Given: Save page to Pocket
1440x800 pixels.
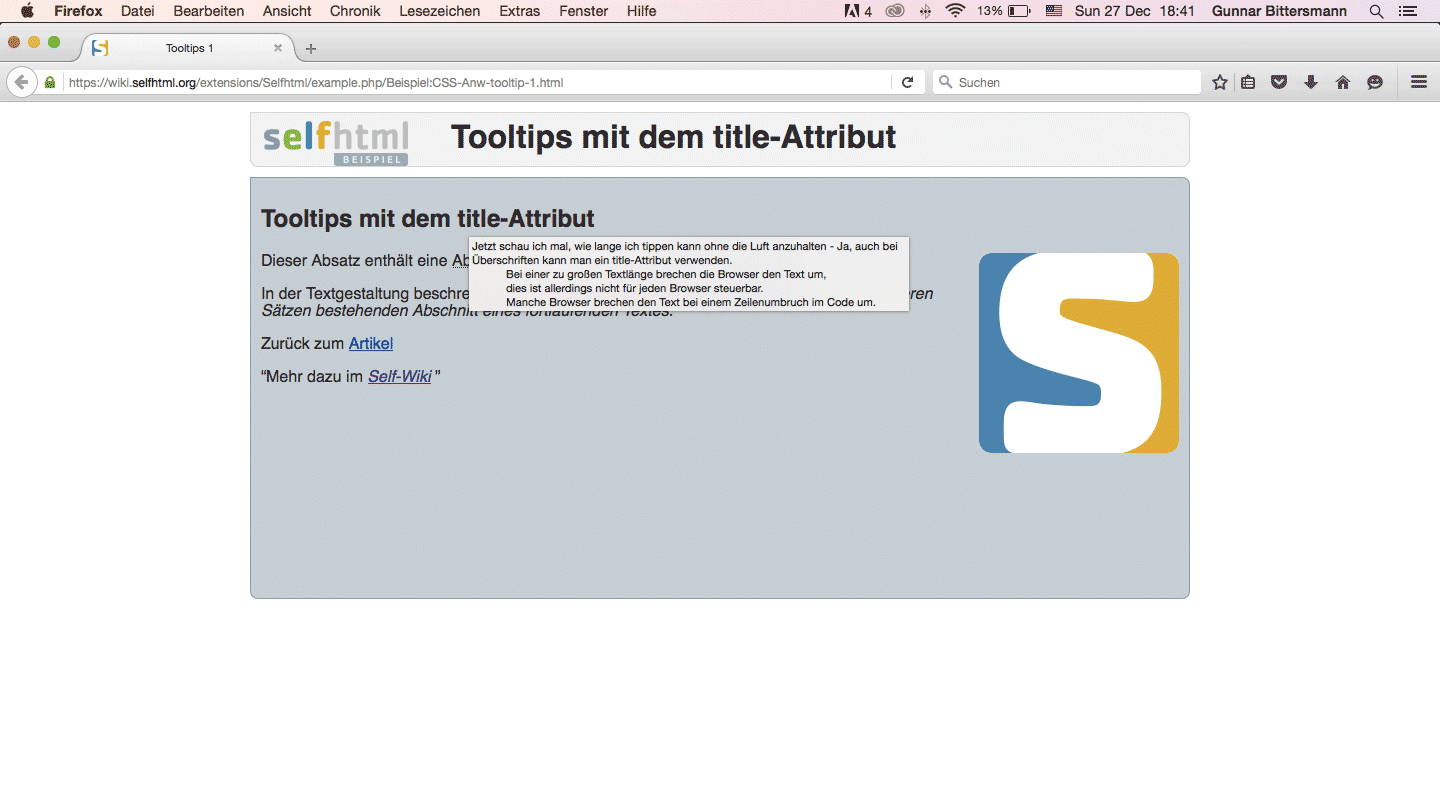Looking at the screenshot, I should (1279, 82).
